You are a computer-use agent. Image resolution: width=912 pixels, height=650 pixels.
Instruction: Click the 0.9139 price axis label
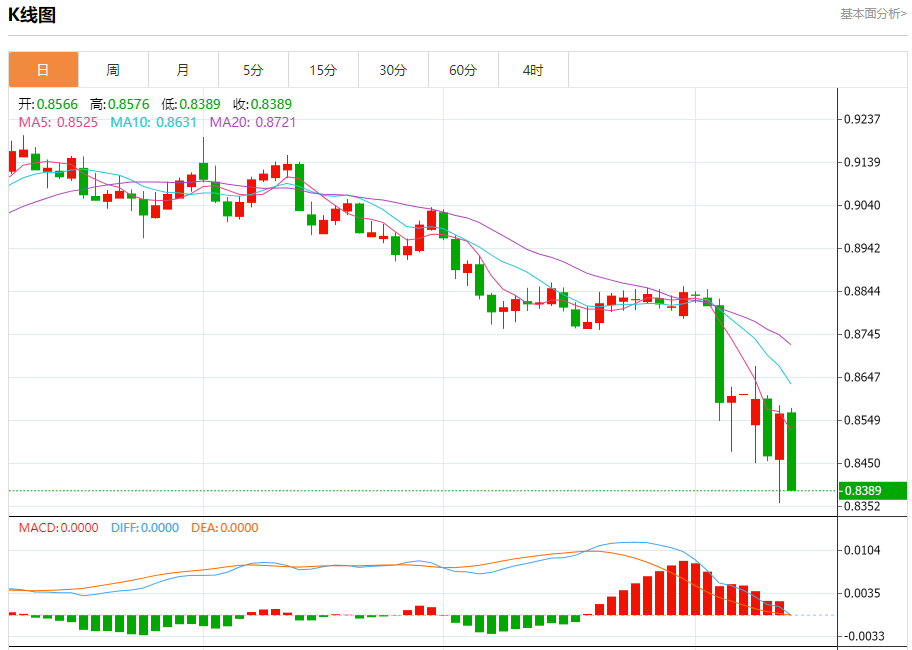[x=862, y=162]
